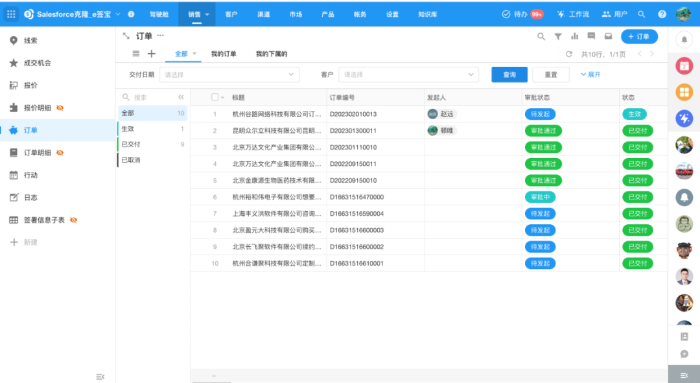Filter orders by 已取消 status
This screenshot has height=383, width=700.
152,160
